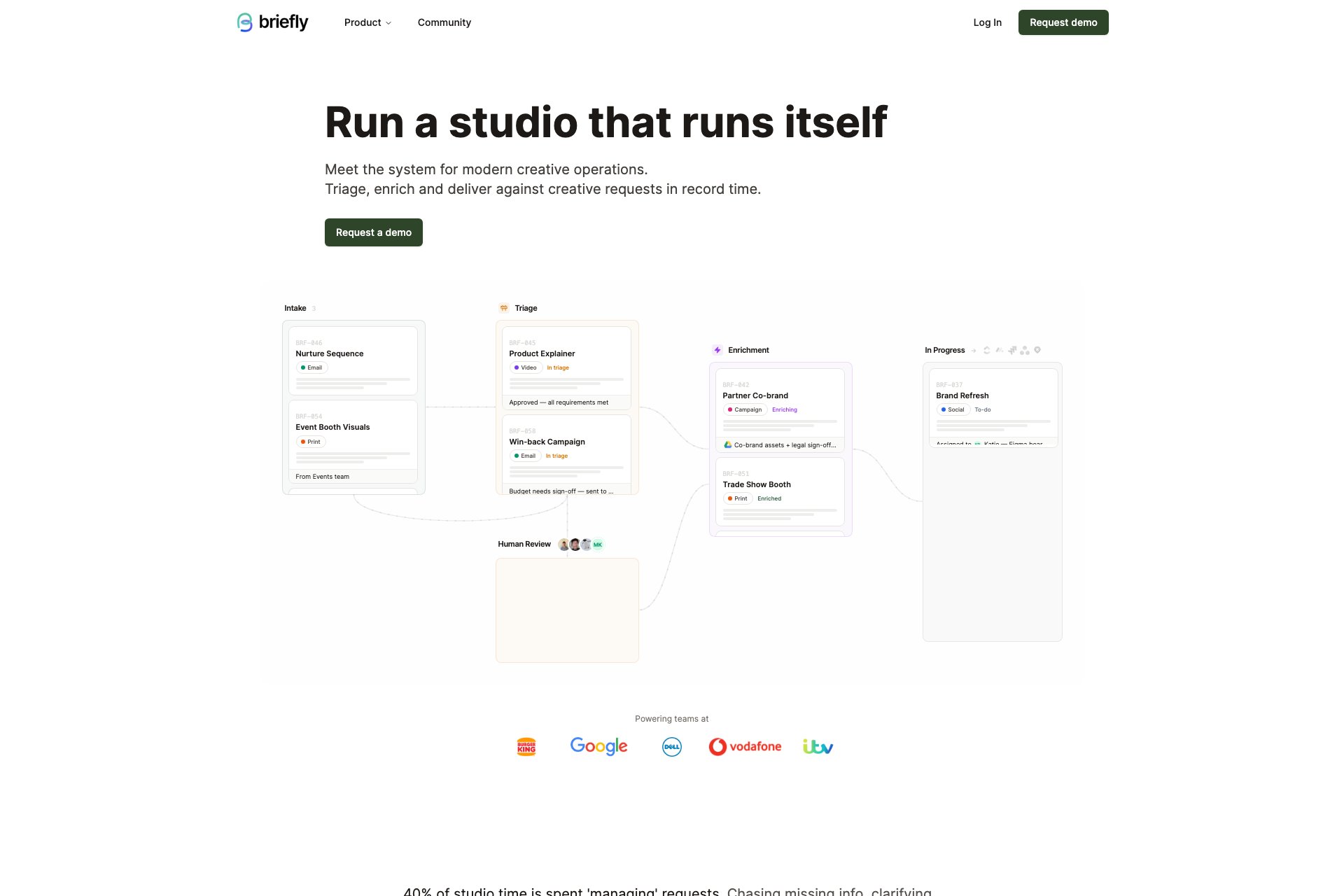Click the sync arrows icon beside In Progress
This screenshot has width=1344, height=896.
pyautogui.click(x=986, y=350)
